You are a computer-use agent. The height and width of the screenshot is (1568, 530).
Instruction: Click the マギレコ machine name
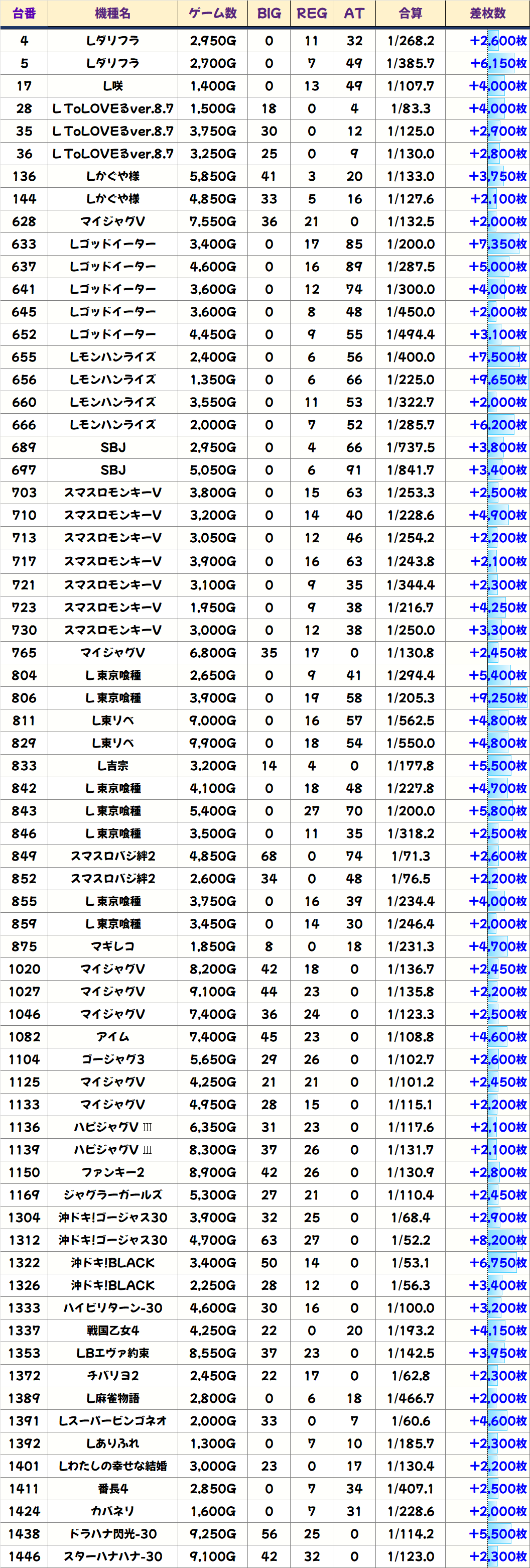(112, 946)
